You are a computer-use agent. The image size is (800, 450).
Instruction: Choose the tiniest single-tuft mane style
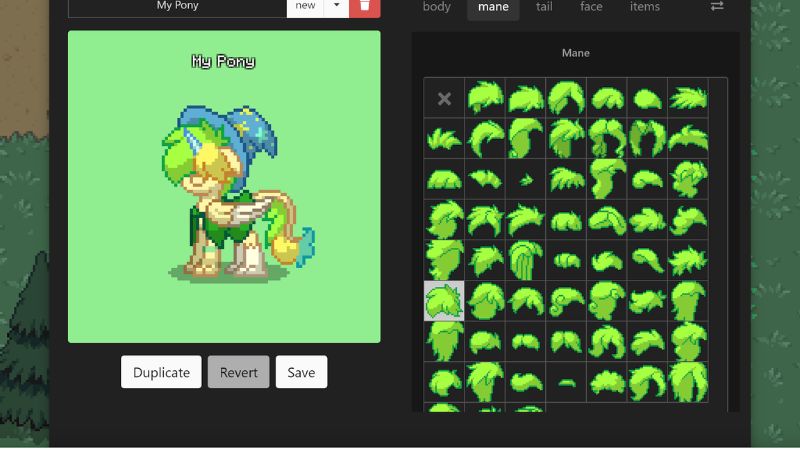point(526,179)
